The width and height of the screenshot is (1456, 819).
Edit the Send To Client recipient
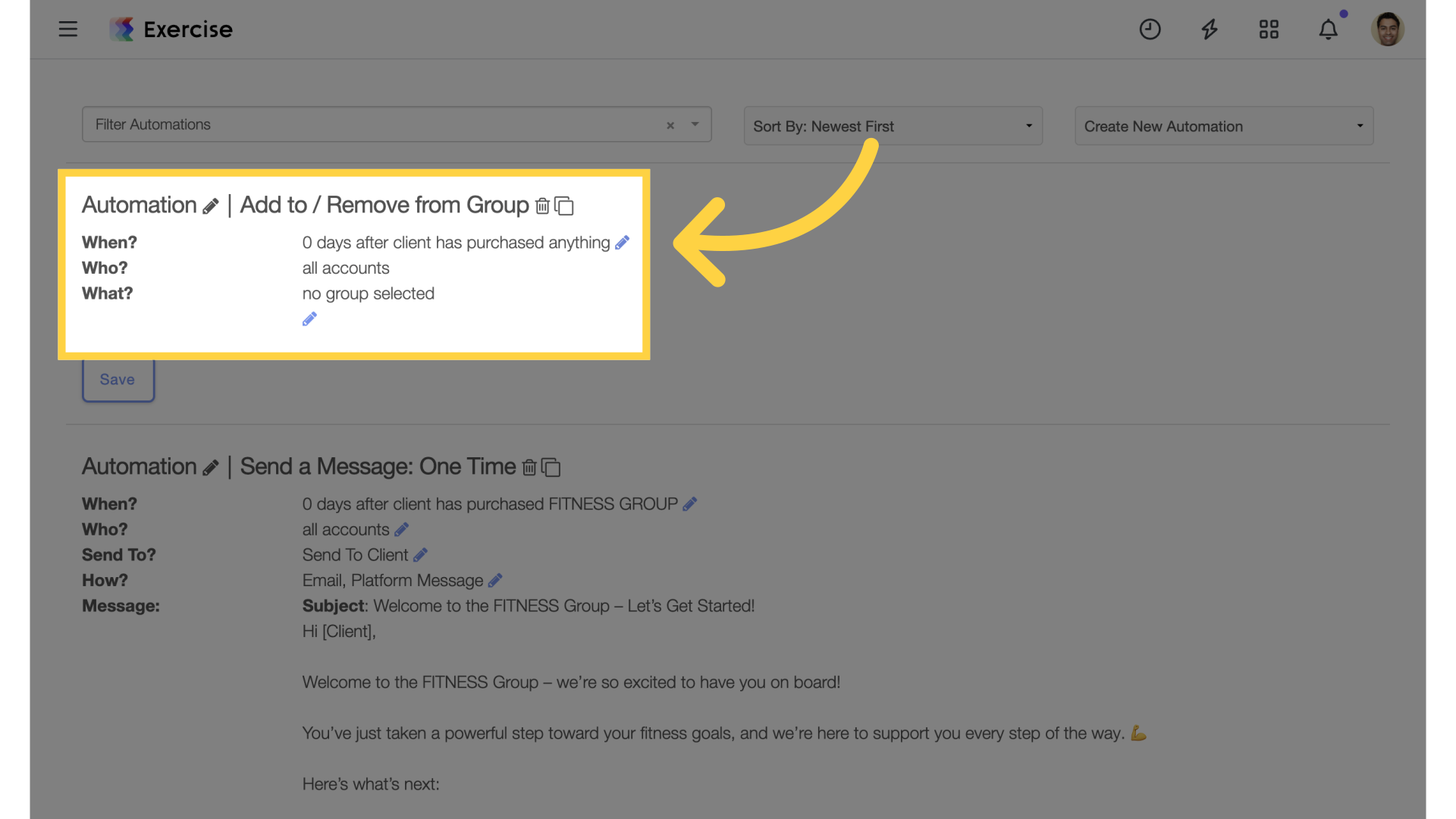pos(420,555)
